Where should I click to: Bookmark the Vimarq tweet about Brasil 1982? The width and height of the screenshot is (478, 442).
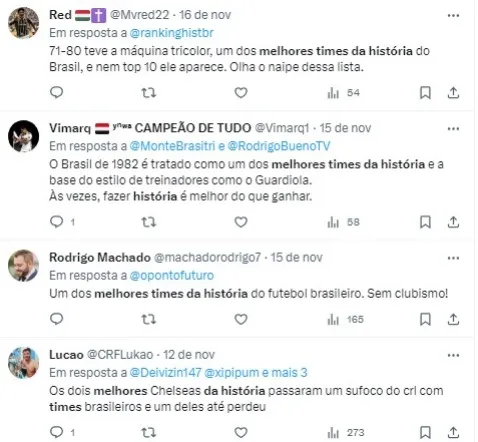[425, 222]
